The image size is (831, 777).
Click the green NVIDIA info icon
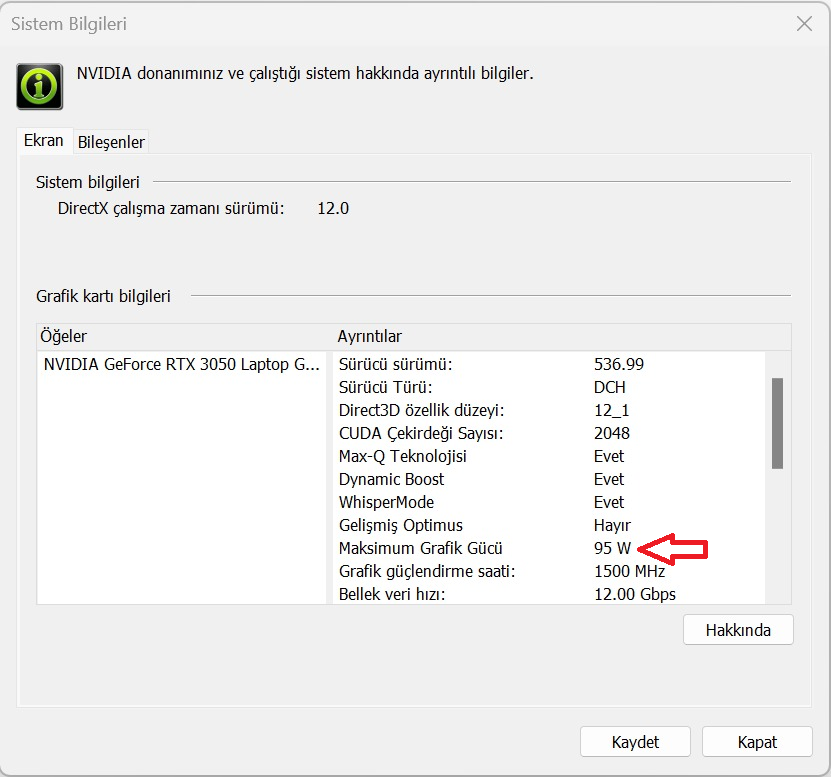[40, 86]
